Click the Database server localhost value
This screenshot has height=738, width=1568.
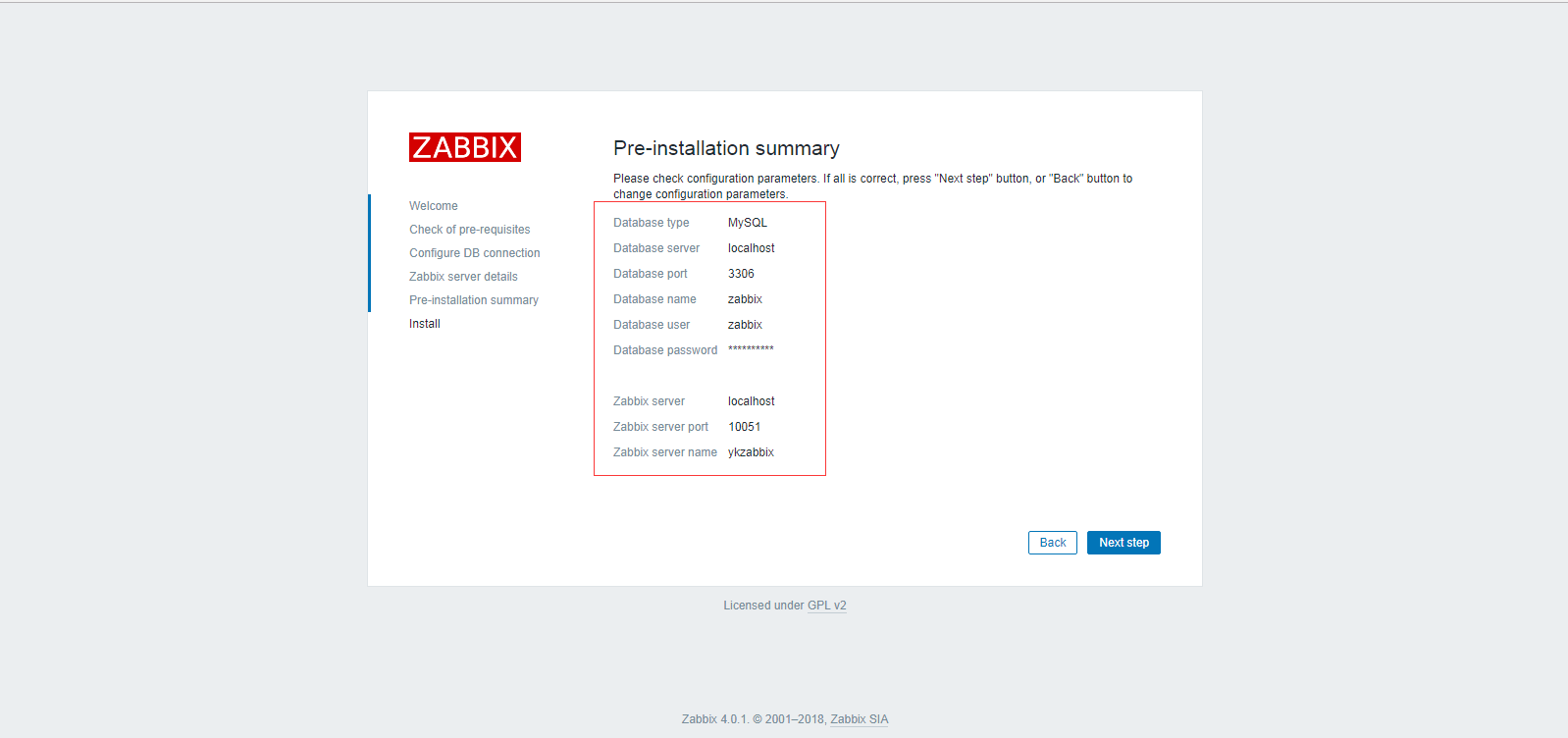[x=752, y=248]
